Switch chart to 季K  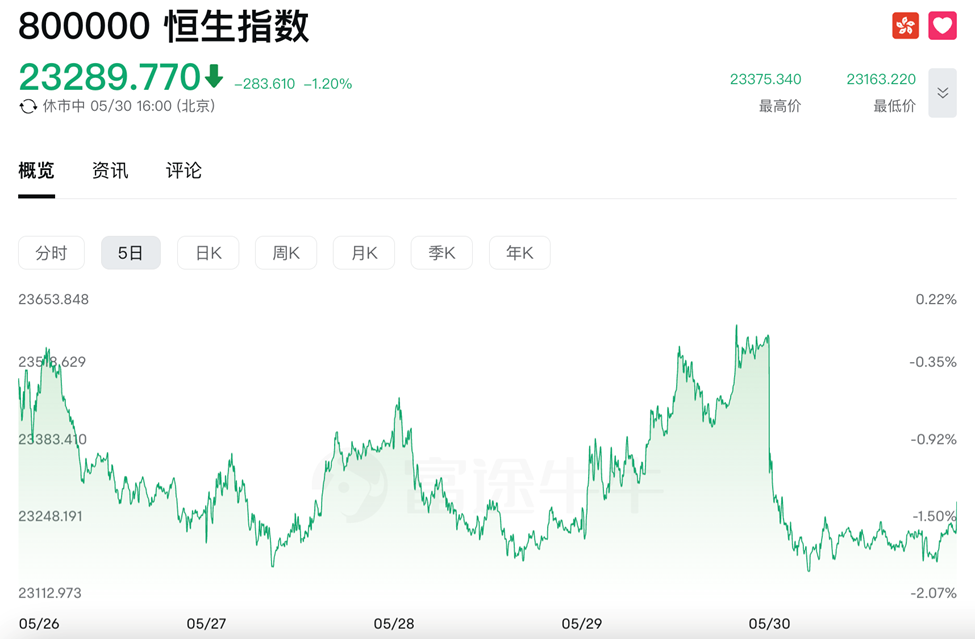pos(441,253)
